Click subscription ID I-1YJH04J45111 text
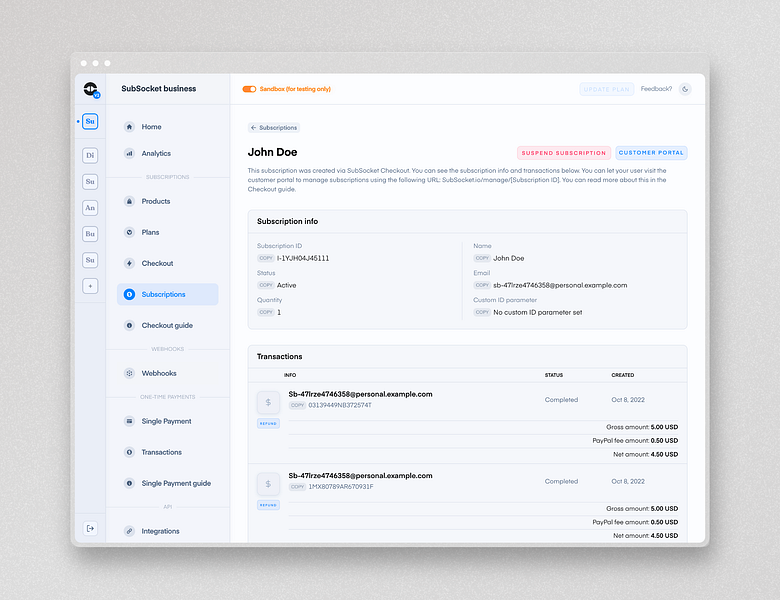 click(x=303, y=258)
